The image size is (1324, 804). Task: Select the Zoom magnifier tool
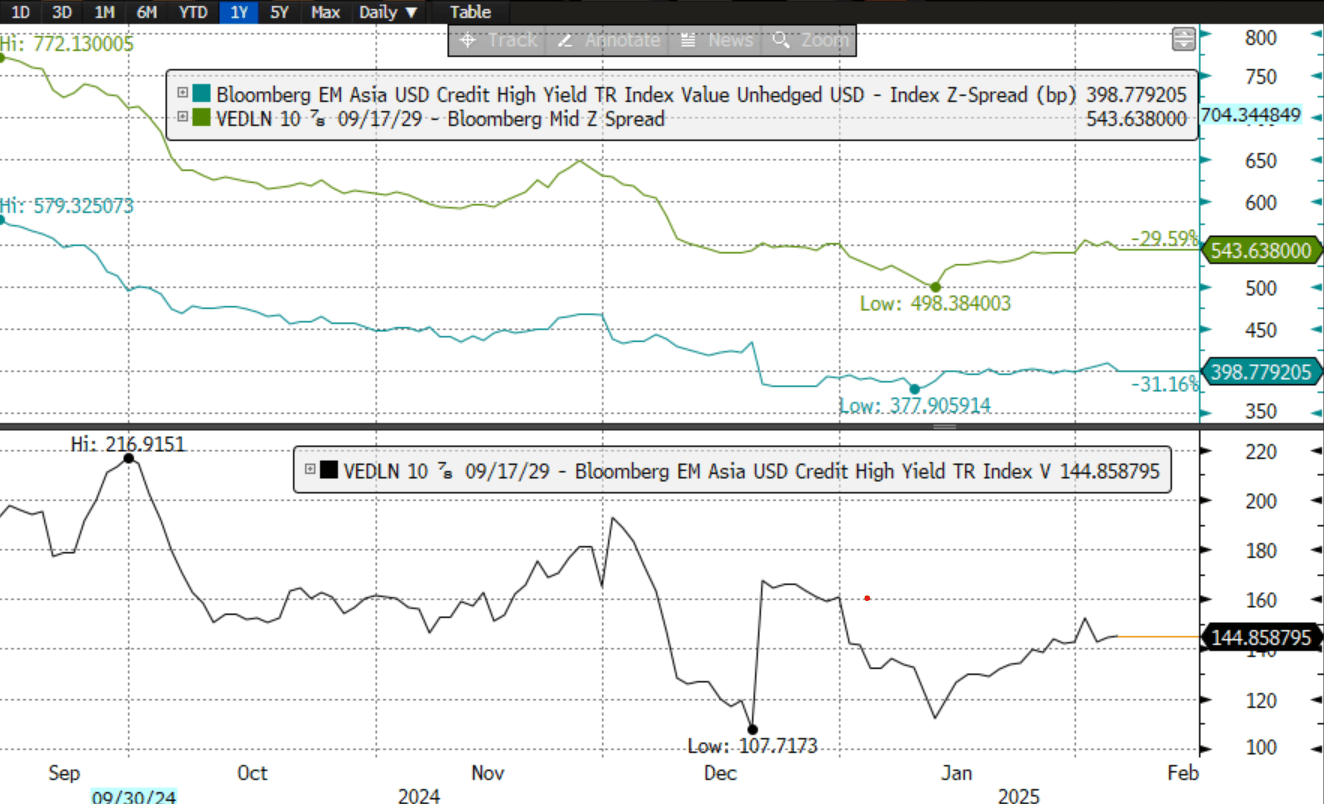(811, 40)
